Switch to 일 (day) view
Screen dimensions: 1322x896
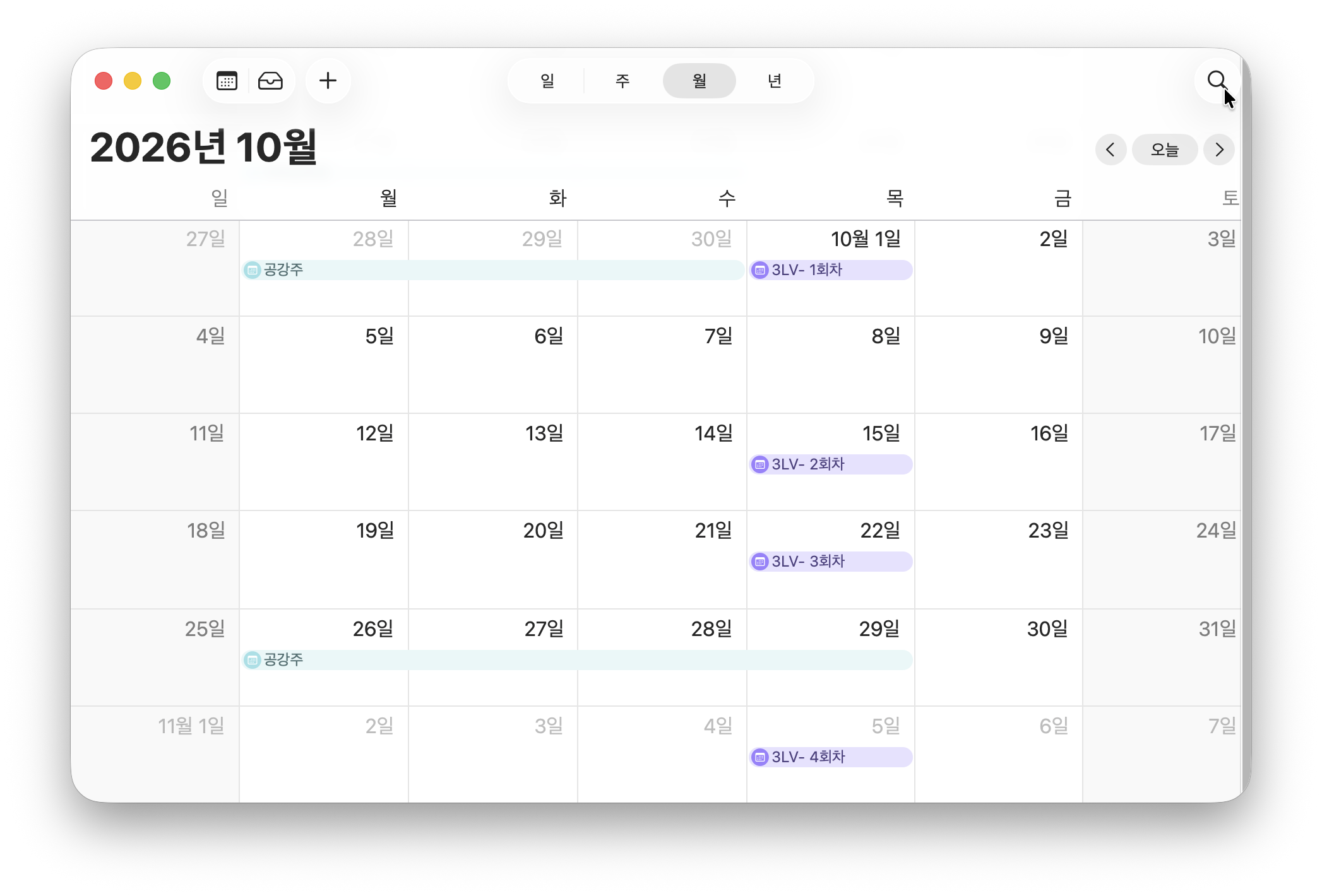(x=547, y=81)
